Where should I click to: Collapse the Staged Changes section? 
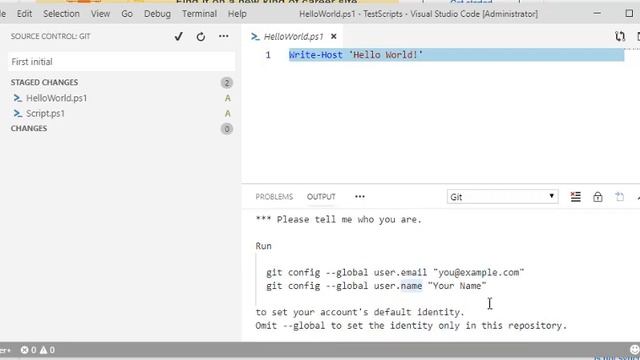tap(44, 82)
